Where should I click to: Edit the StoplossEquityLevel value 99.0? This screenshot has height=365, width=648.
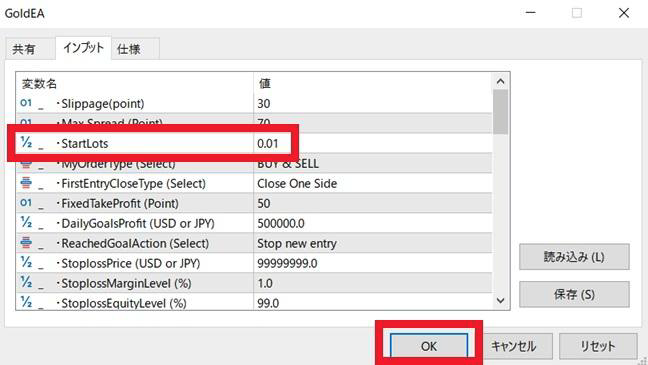(268, 303)
